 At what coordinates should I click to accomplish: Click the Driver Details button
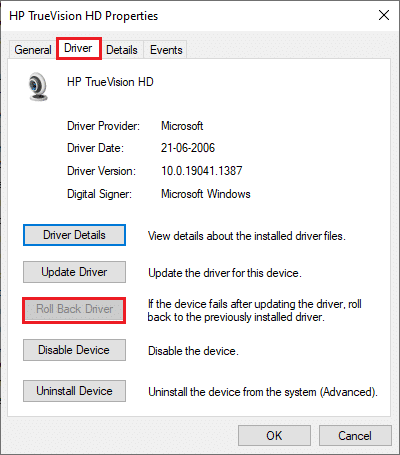point(74,235)
